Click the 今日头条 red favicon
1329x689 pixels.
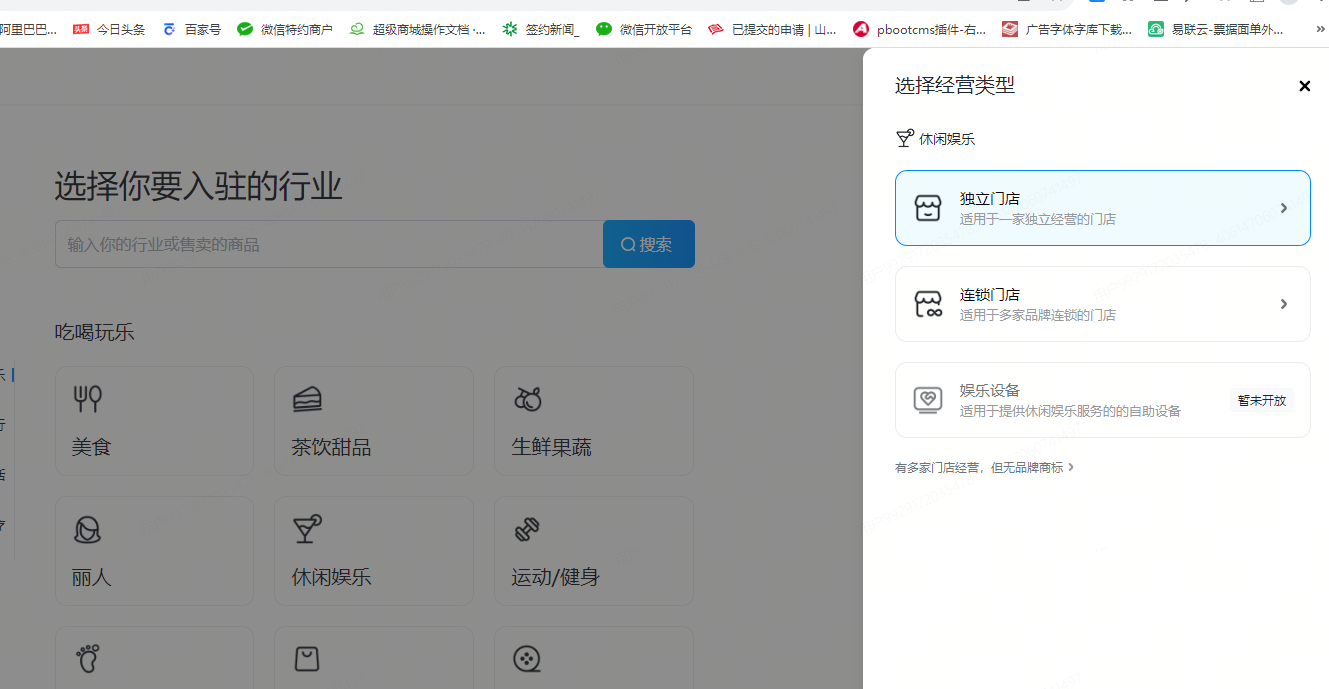(81, 29)
